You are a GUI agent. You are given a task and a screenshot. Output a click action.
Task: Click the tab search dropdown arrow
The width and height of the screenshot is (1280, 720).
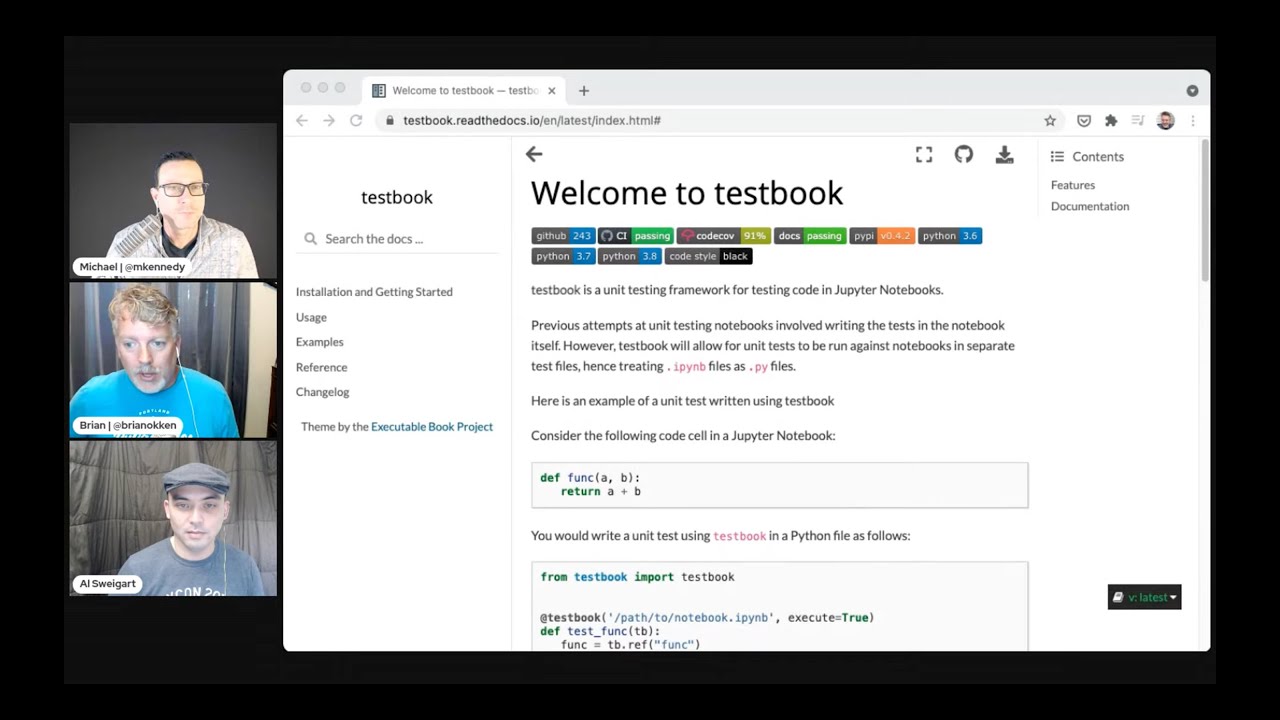click(1192, 90)
